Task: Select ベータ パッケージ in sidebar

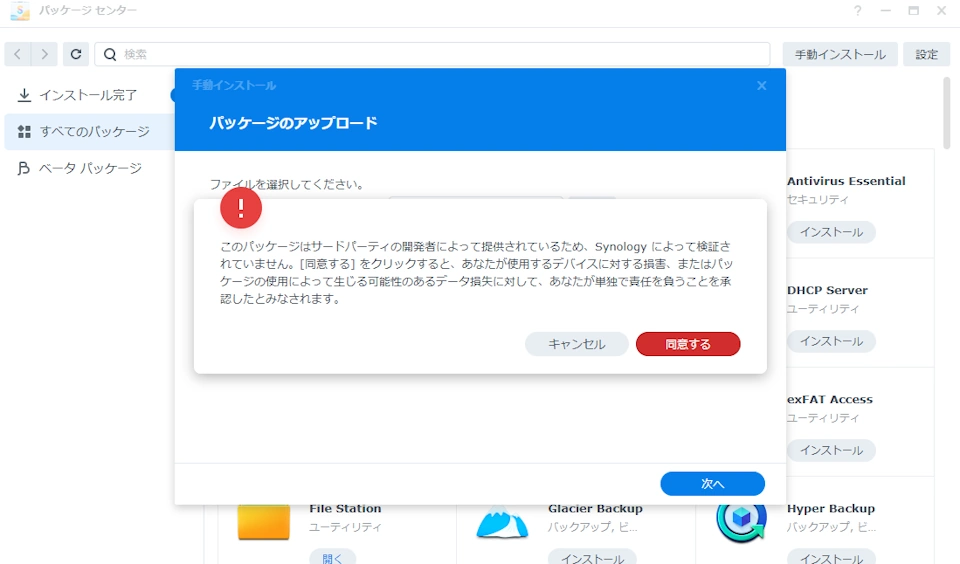Action: pos(89,168)
